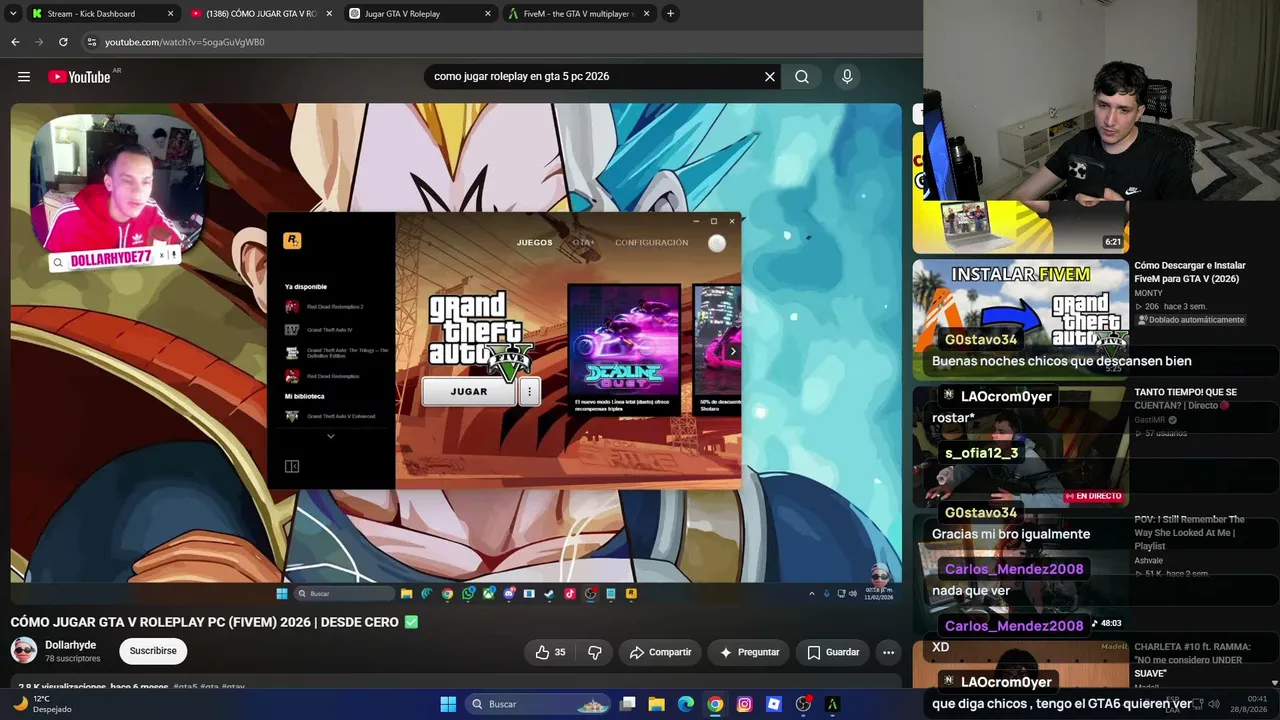The image size is (1280, 720).
Task: Click the Rockstar Games logo in launcher
Action: (x=292, y=240)
